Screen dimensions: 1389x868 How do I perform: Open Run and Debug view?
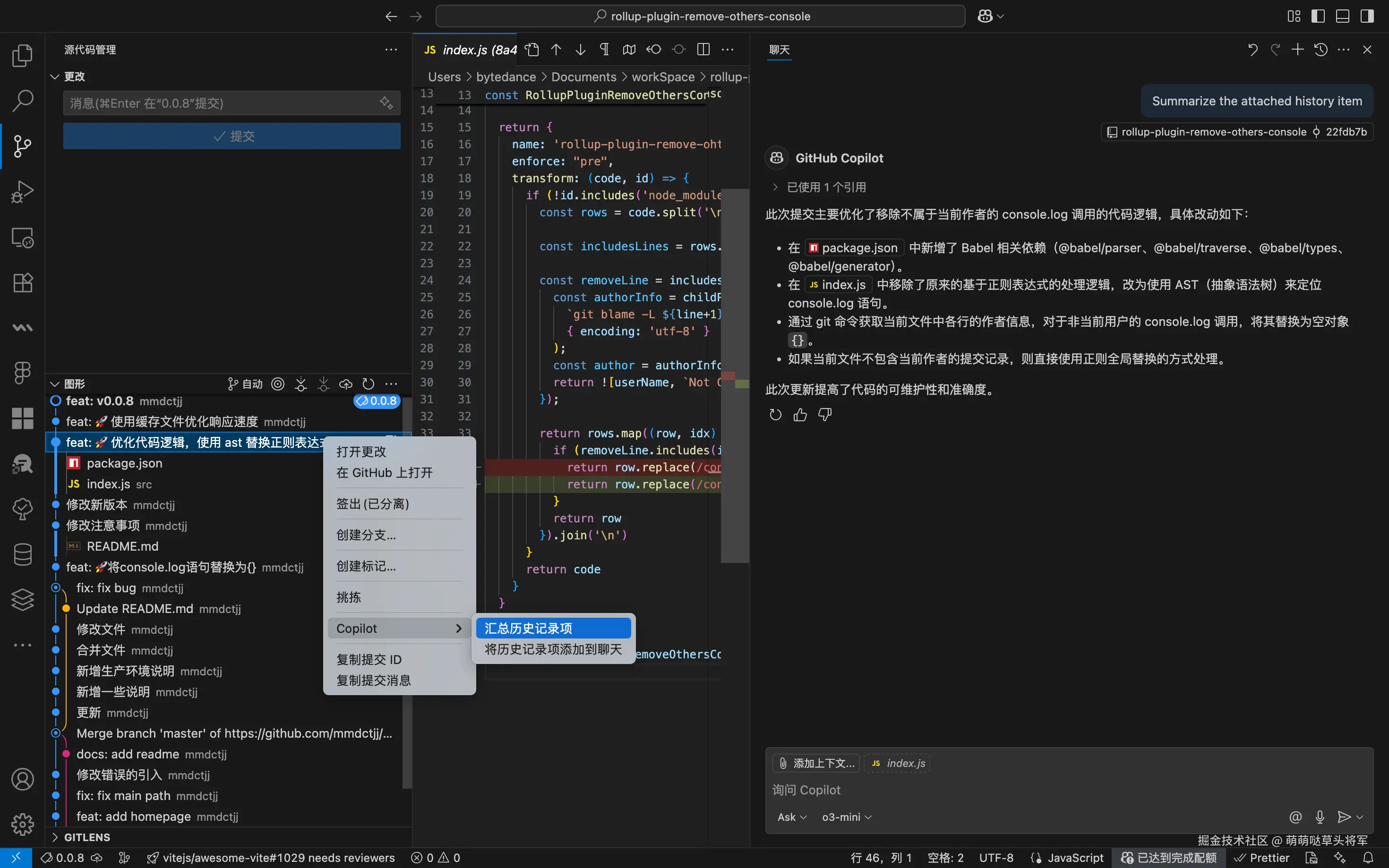pyautogui.click(x=22, y=192)
